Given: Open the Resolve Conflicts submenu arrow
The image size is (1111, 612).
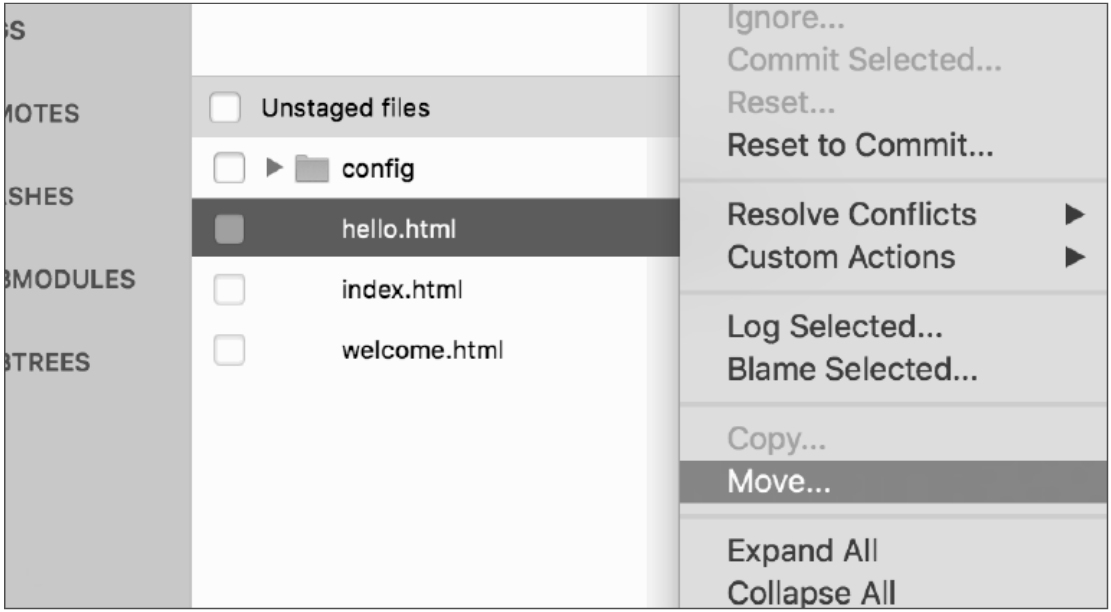Looking at the screenshot, I should click(1075, 214).
